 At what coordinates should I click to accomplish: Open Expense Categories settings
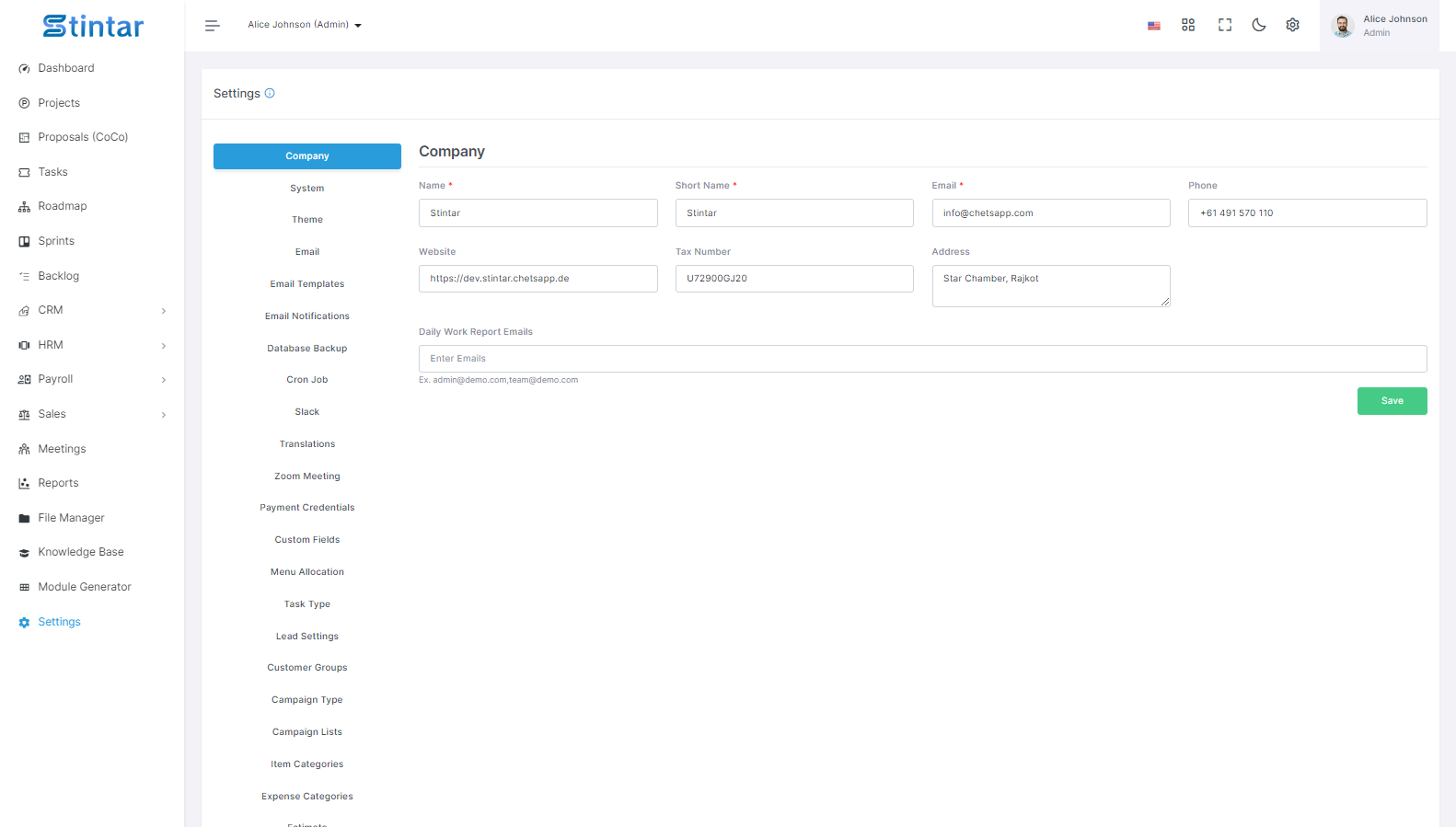tap(307, 797)
